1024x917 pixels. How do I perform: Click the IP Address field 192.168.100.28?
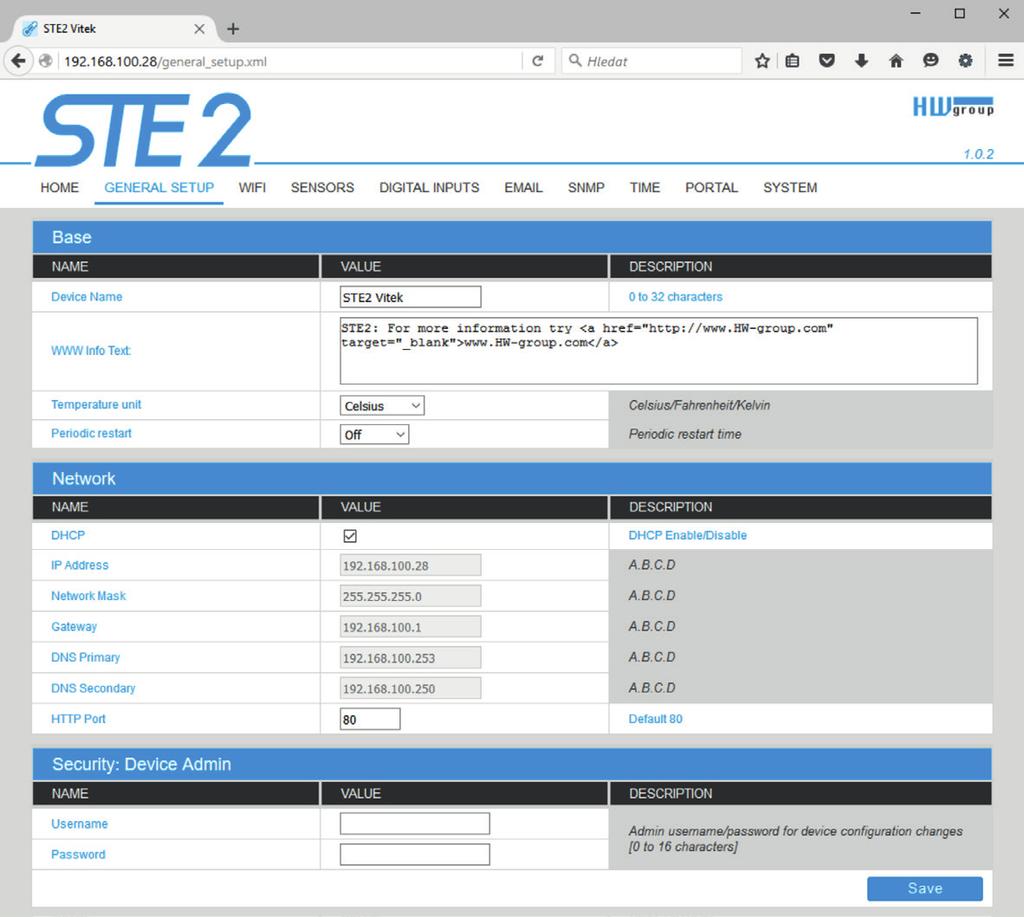click(x=410, y=566)
